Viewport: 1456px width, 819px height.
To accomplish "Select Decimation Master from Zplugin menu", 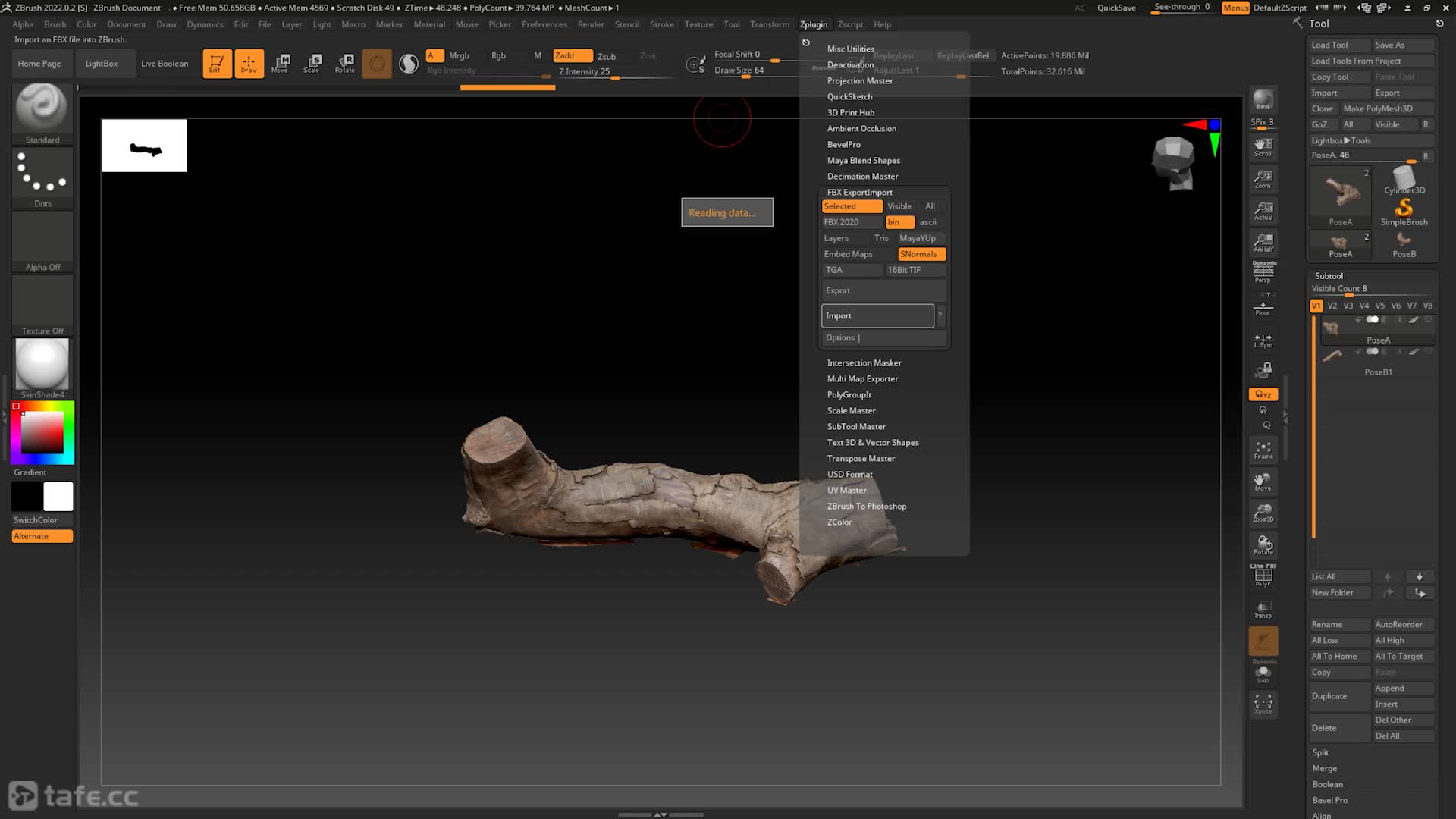I will pos(863,176).
